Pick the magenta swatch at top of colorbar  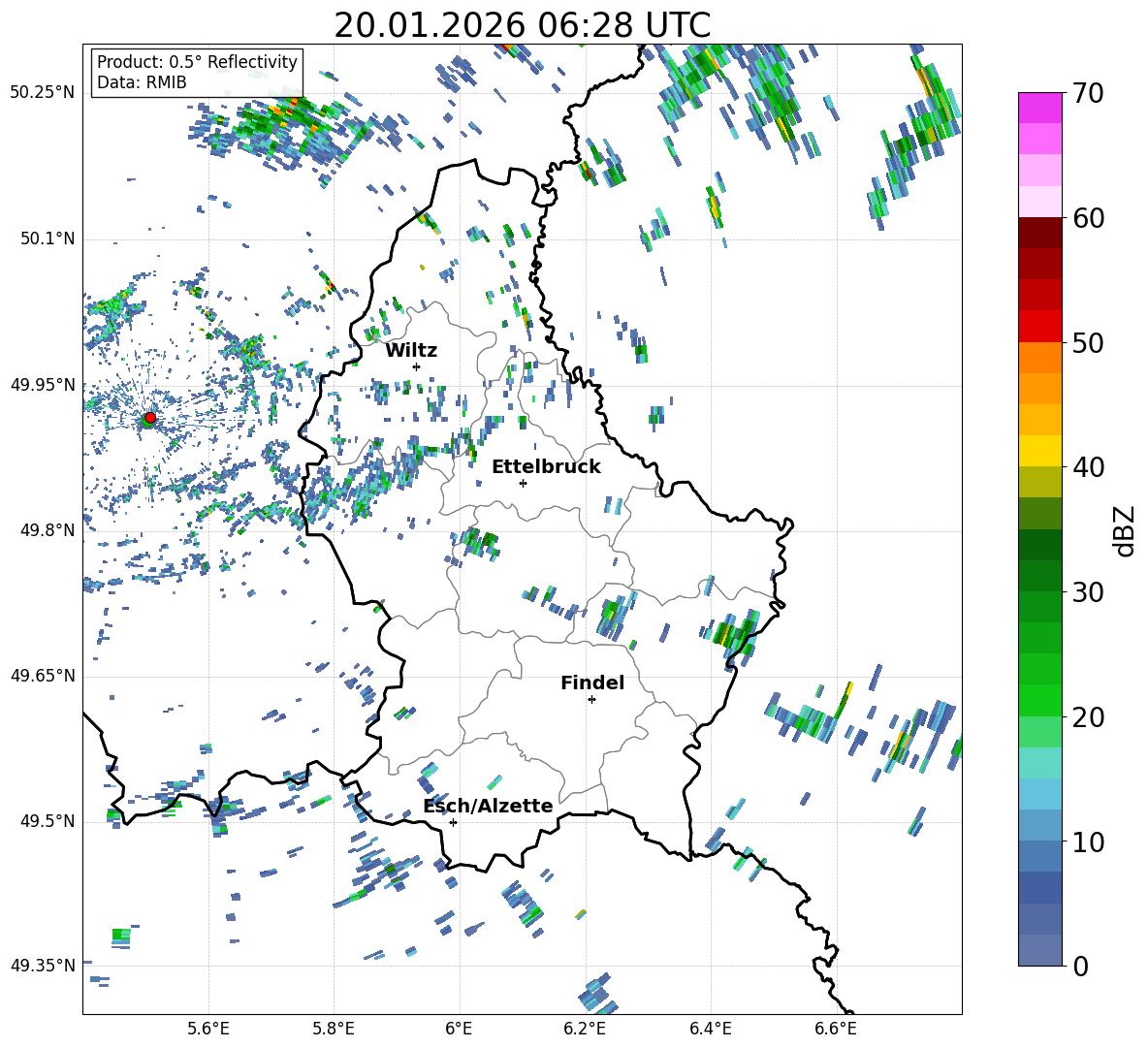(1040, 108)
